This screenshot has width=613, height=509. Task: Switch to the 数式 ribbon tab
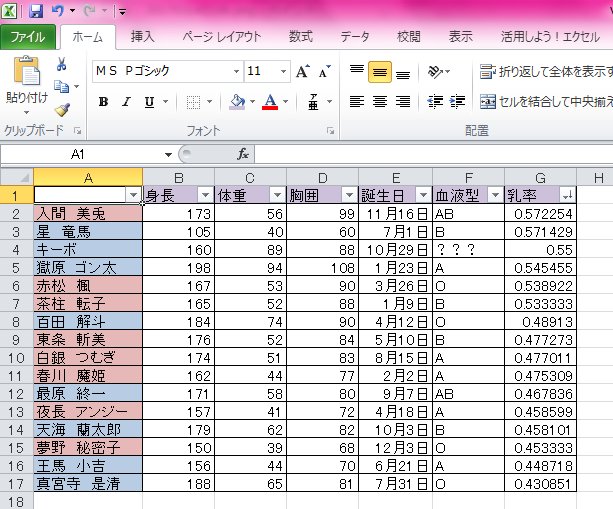coord(300,37)
